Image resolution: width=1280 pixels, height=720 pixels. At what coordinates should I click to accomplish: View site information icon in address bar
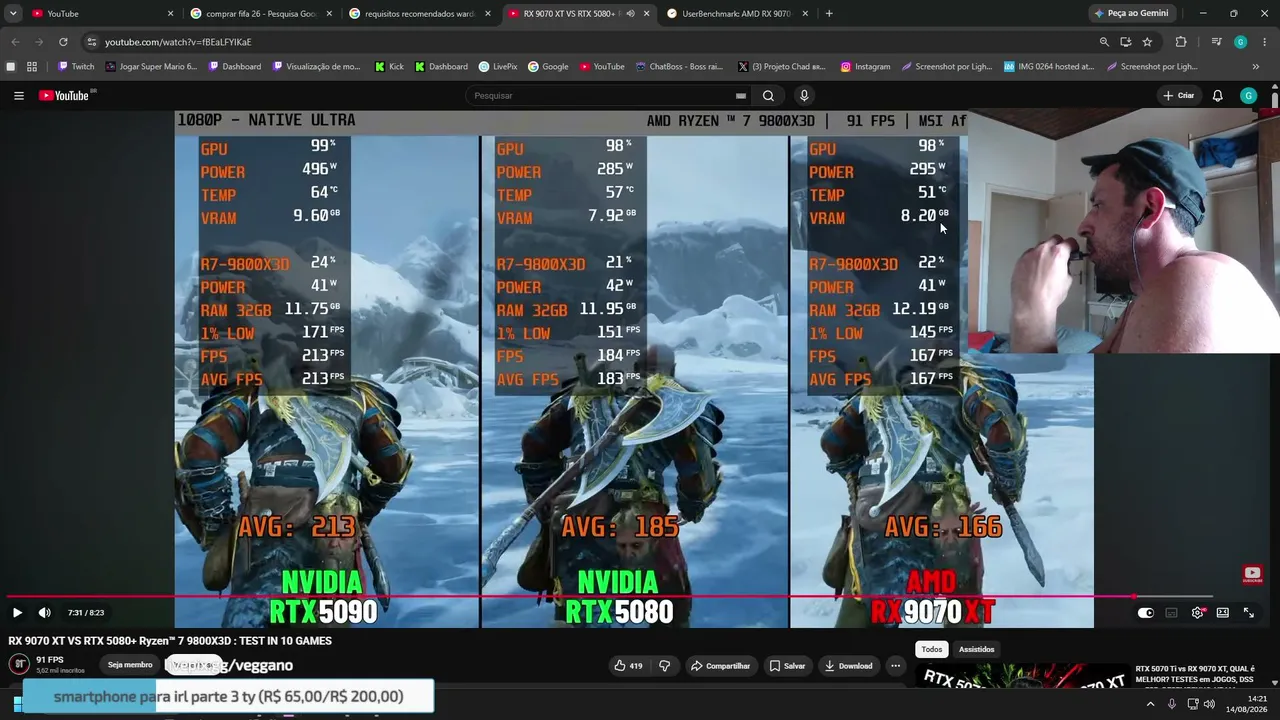92,42
